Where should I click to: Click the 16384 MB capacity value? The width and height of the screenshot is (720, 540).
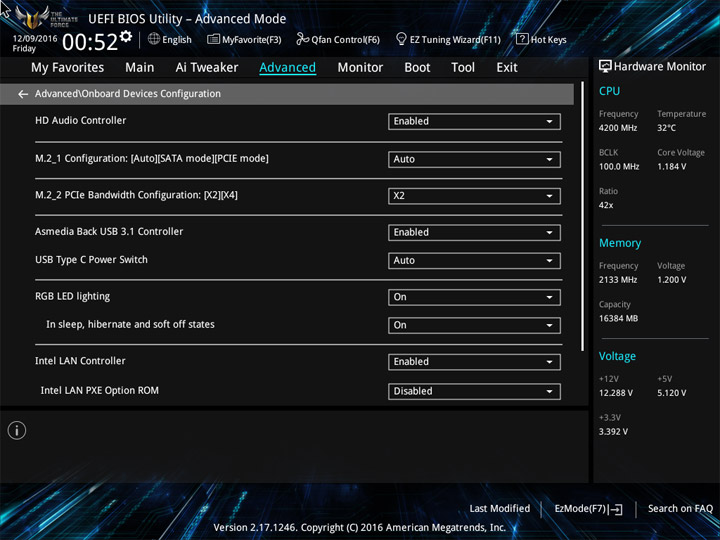pos(618,319)
